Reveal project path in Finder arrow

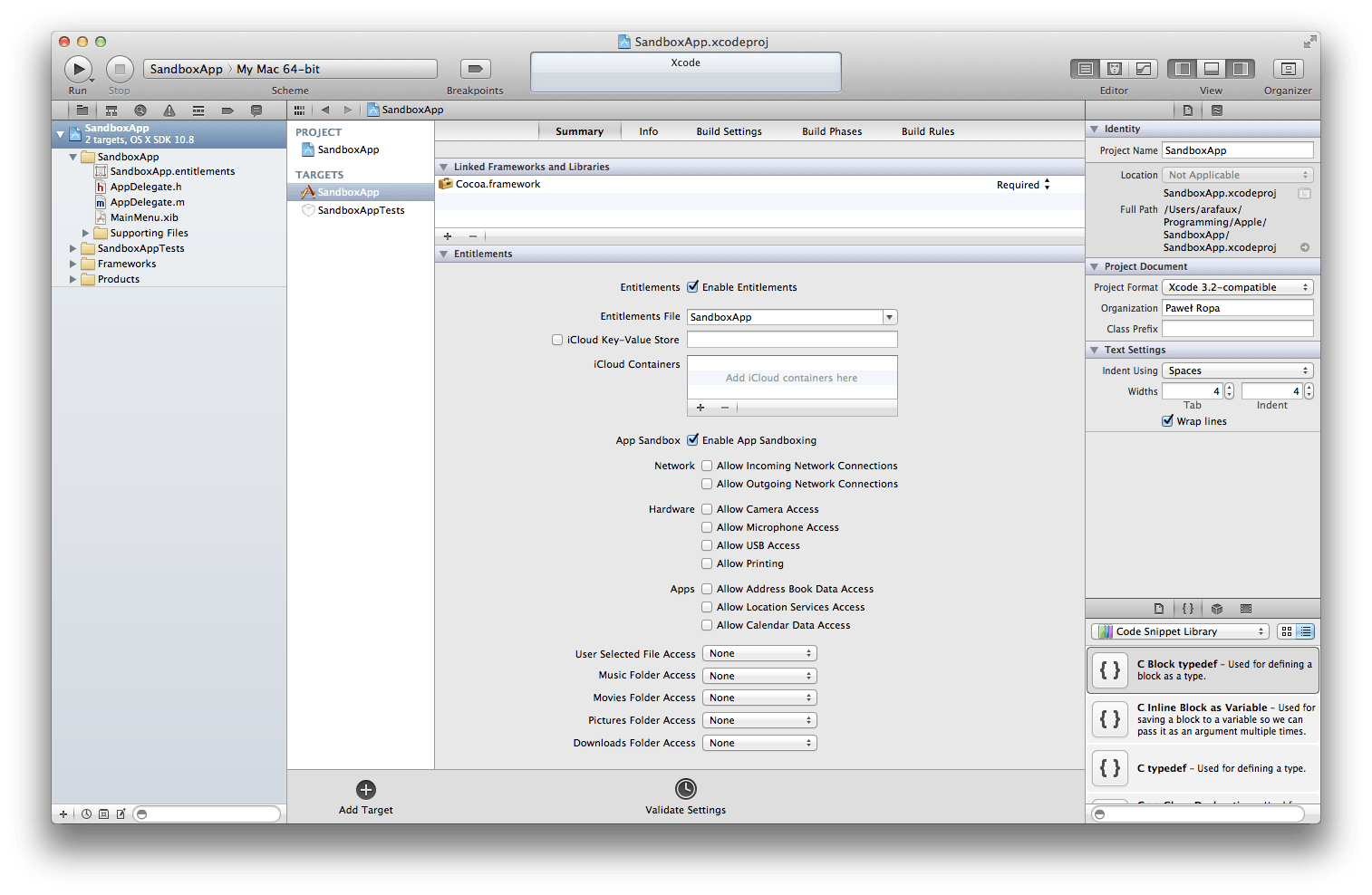coord(1305,247)
